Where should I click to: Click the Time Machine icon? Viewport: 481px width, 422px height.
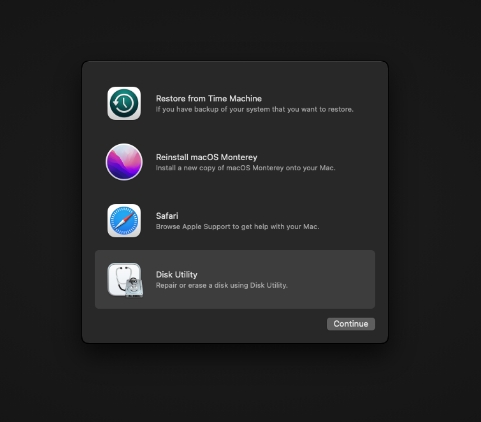(x=124, y=103)
